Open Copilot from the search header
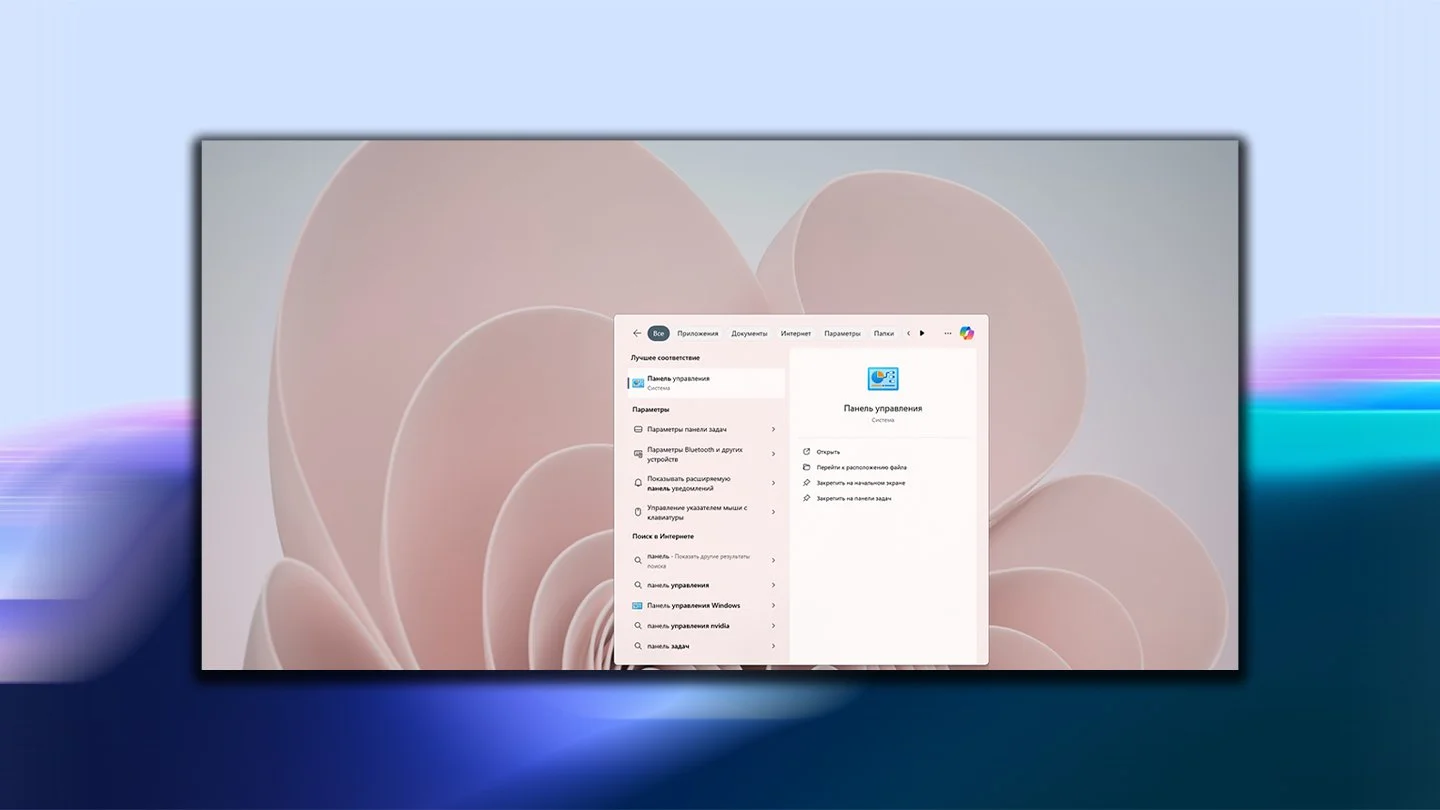This screenshot has height=810, width=1440. click(x=967, y=333)
